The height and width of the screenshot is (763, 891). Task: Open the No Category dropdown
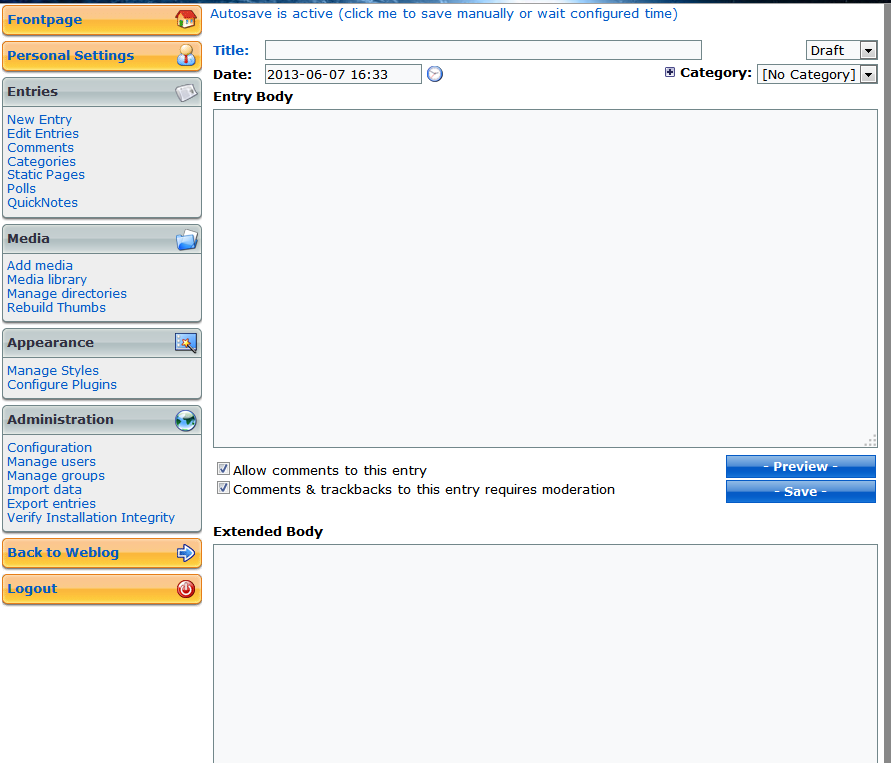coord(816,74)
